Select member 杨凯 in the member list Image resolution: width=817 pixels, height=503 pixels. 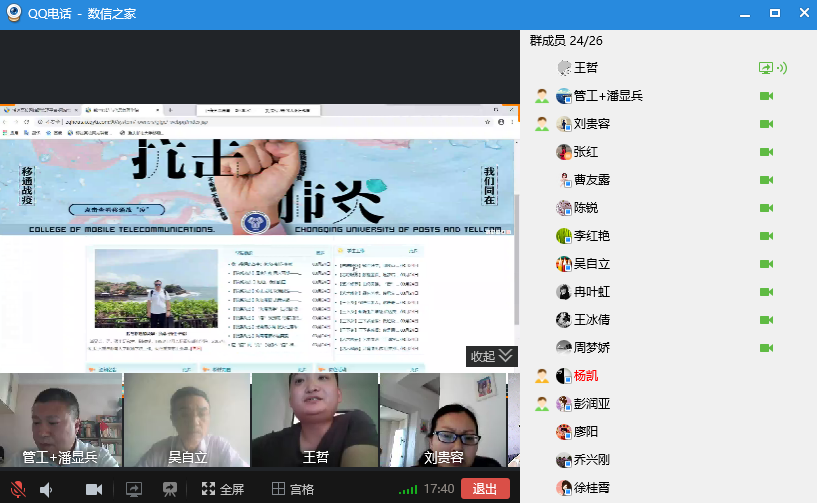585,376
